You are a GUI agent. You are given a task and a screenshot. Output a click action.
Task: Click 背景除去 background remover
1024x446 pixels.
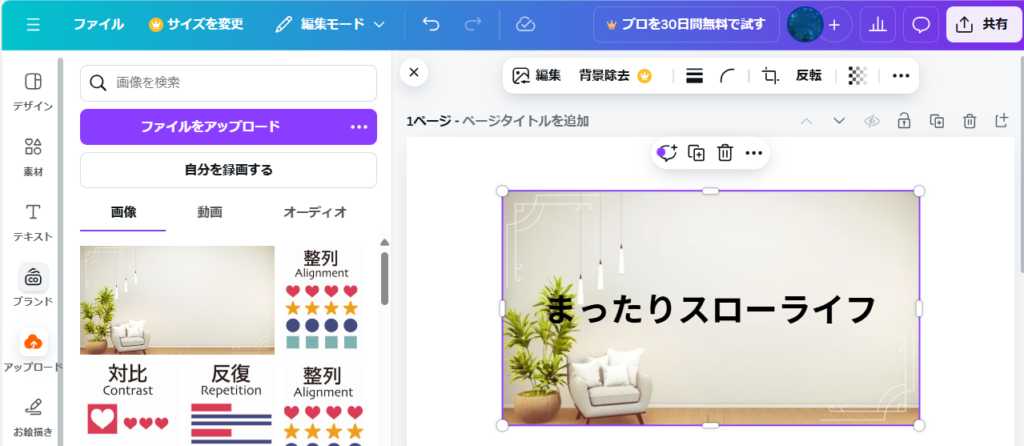point(615,76)
